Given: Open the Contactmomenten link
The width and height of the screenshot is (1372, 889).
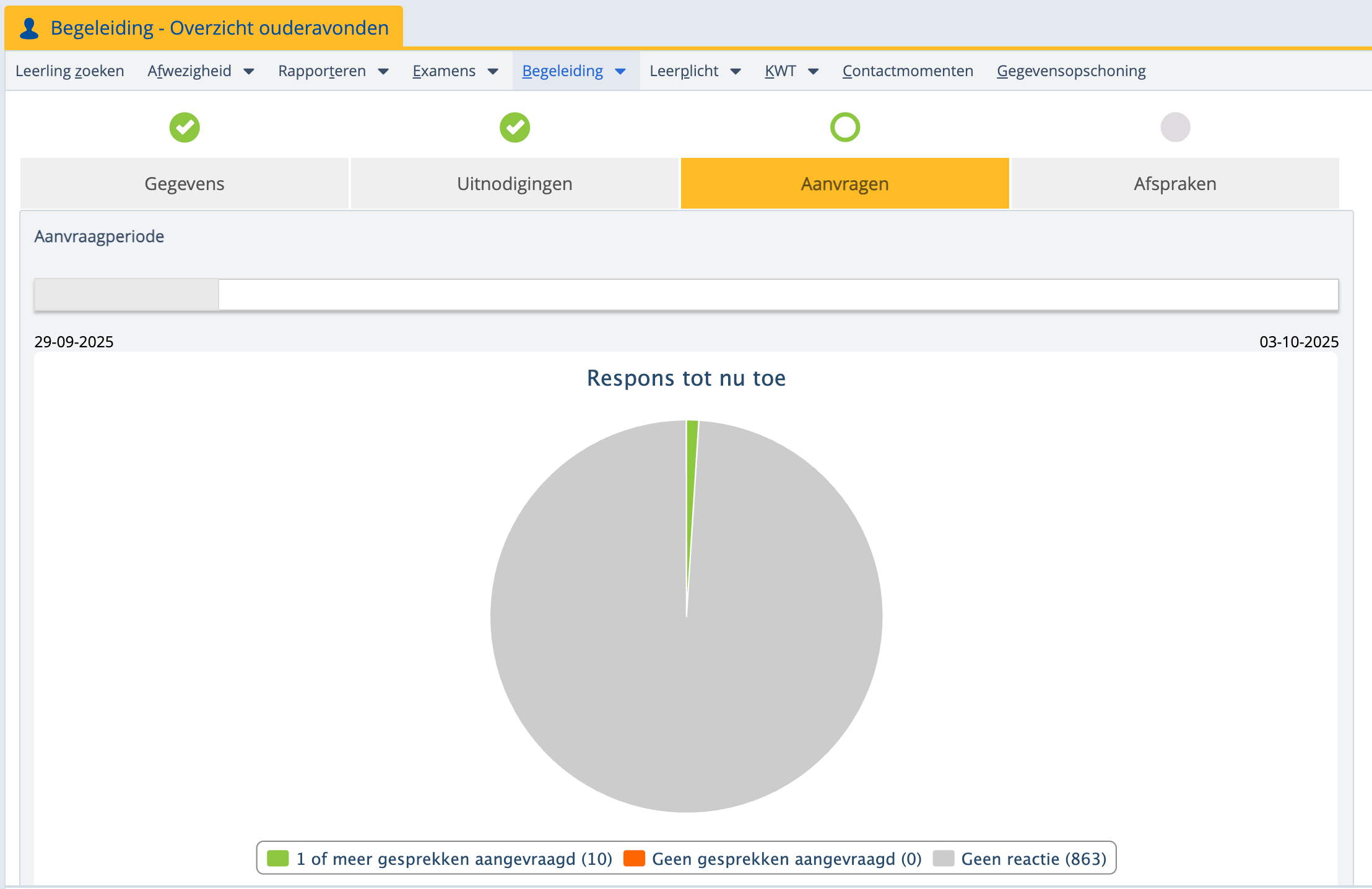Looking at the screenshot, I should click(908, 71).
